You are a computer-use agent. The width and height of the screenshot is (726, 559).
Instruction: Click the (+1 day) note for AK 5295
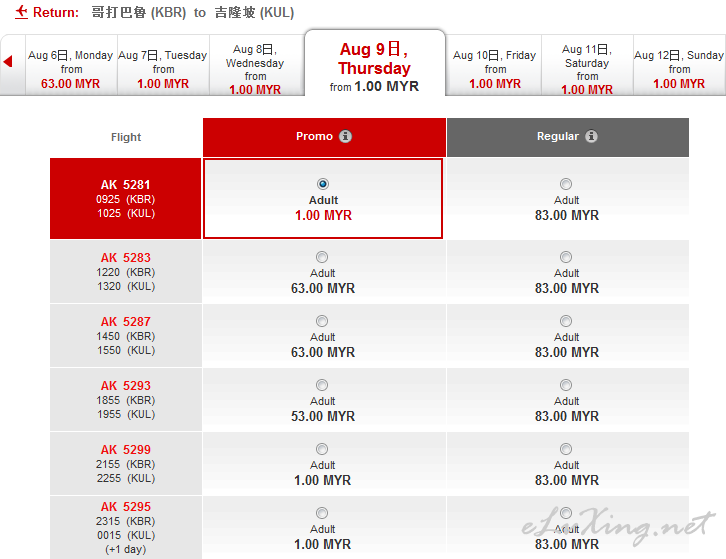125,549
